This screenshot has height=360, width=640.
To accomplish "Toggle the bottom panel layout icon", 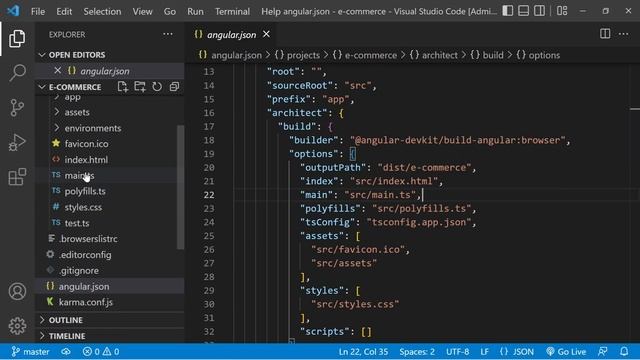I will [x=524, y=11].
